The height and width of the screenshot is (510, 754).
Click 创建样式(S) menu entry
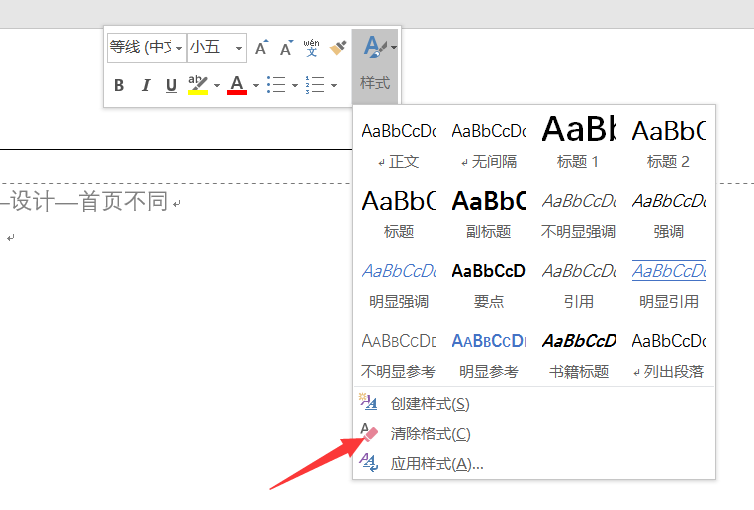534,403
